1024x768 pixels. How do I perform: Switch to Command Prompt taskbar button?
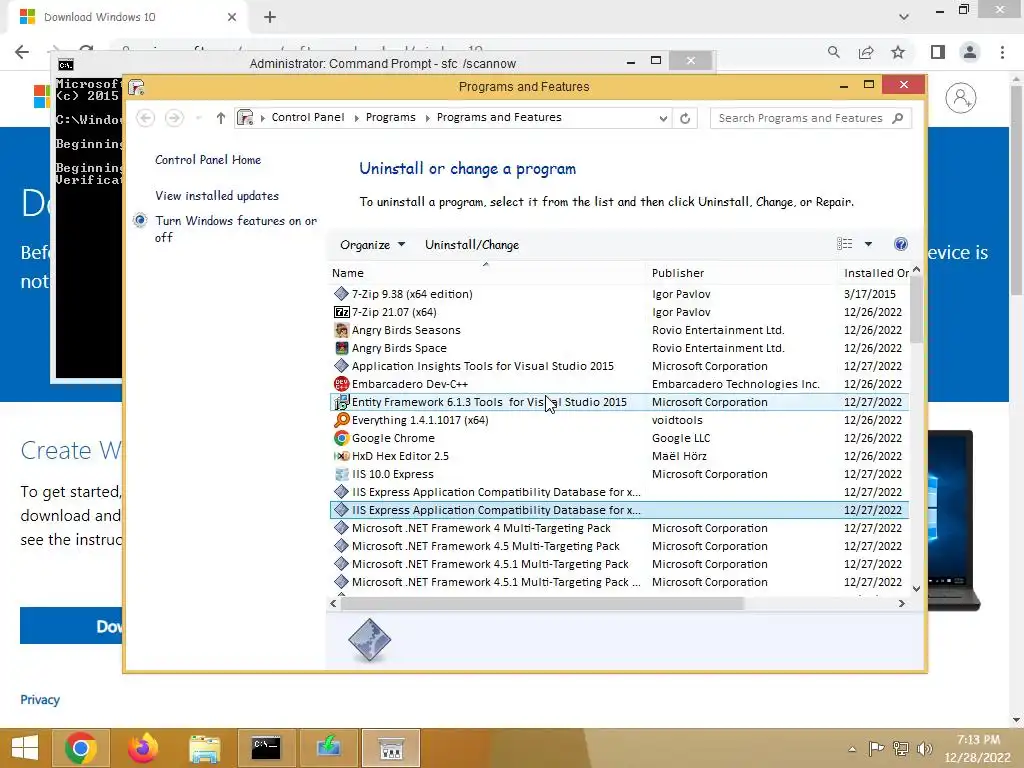tap(266, 748)
